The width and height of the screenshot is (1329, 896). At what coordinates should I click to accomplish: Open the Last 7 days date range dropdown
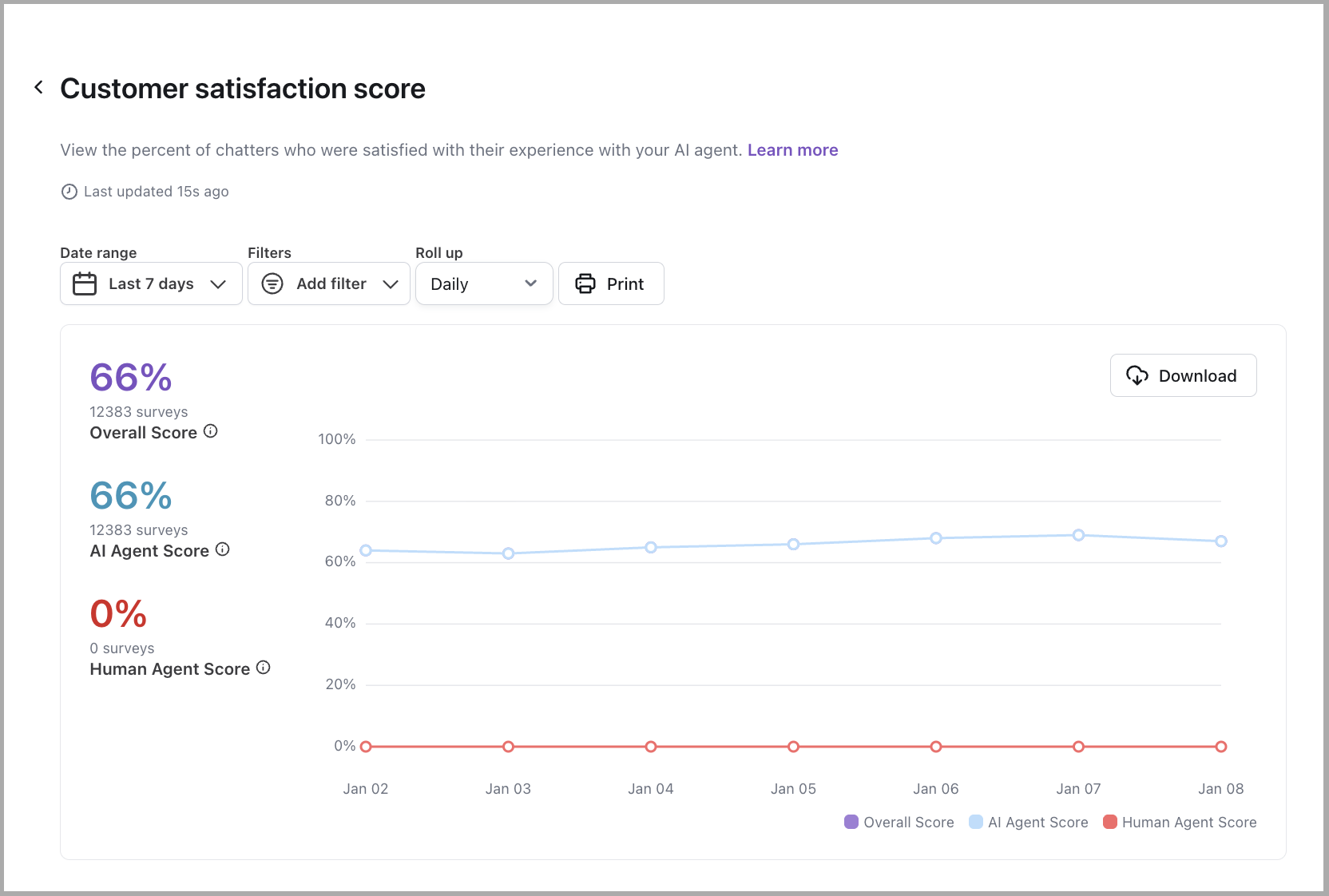(151, 283)
